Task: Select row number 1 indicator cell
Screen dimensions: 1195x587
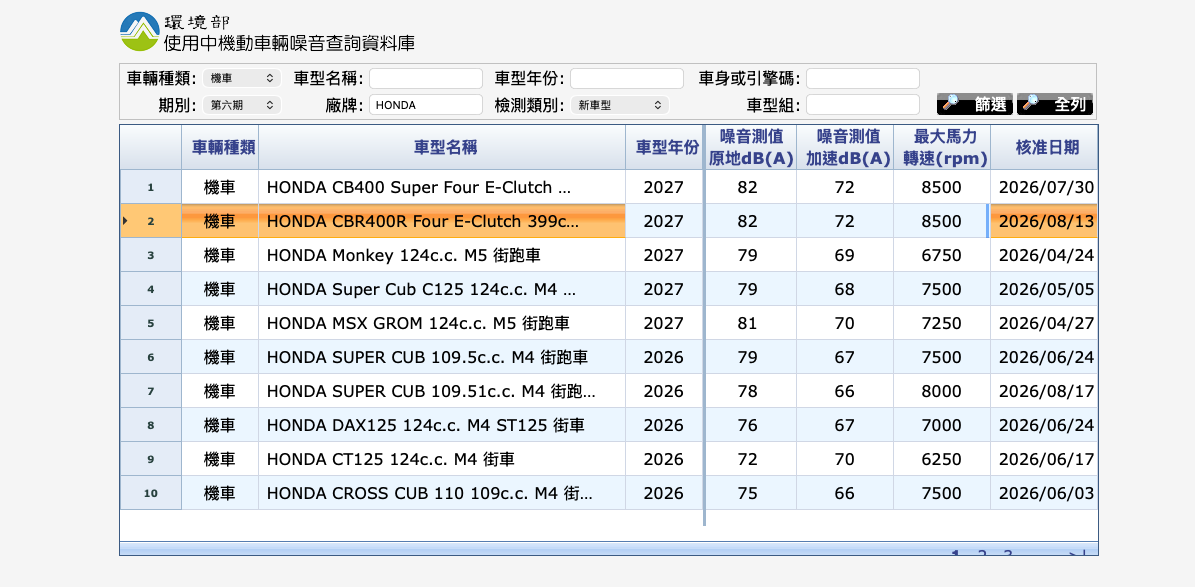Action: (x=151, y=187)
